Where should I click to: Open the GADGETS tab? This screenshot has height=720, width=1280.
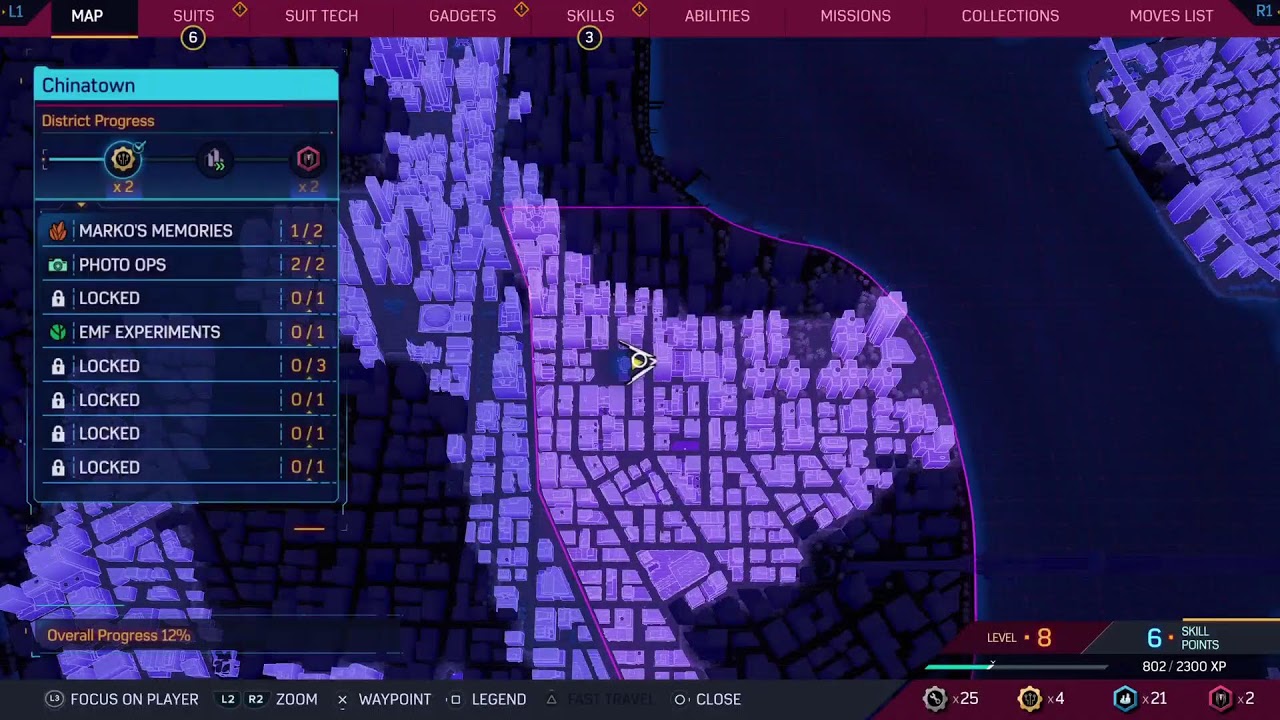tap(462, 16)
